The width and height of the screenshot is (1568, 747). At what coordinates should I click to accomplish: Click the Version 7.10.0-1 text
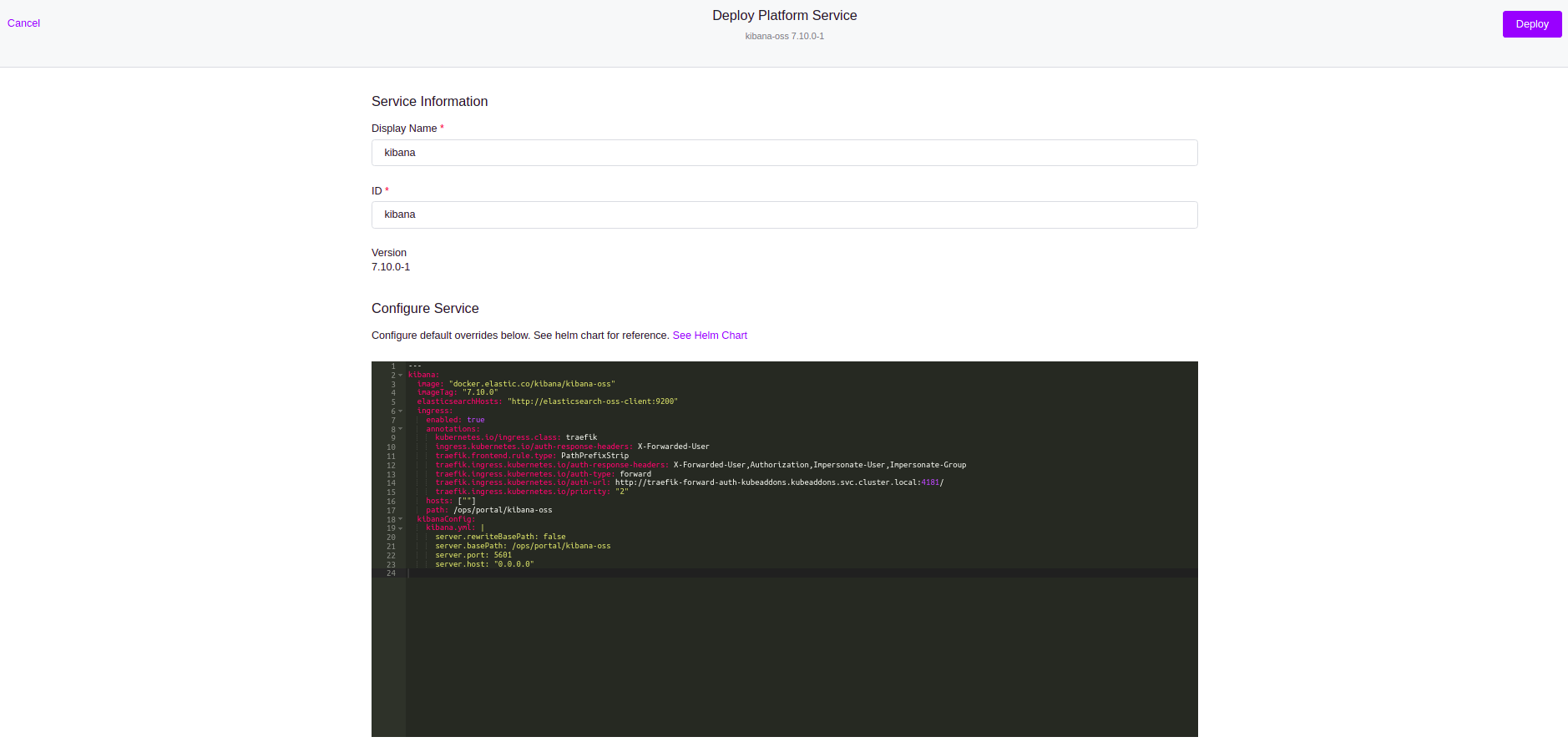click(x=391, y=267)
